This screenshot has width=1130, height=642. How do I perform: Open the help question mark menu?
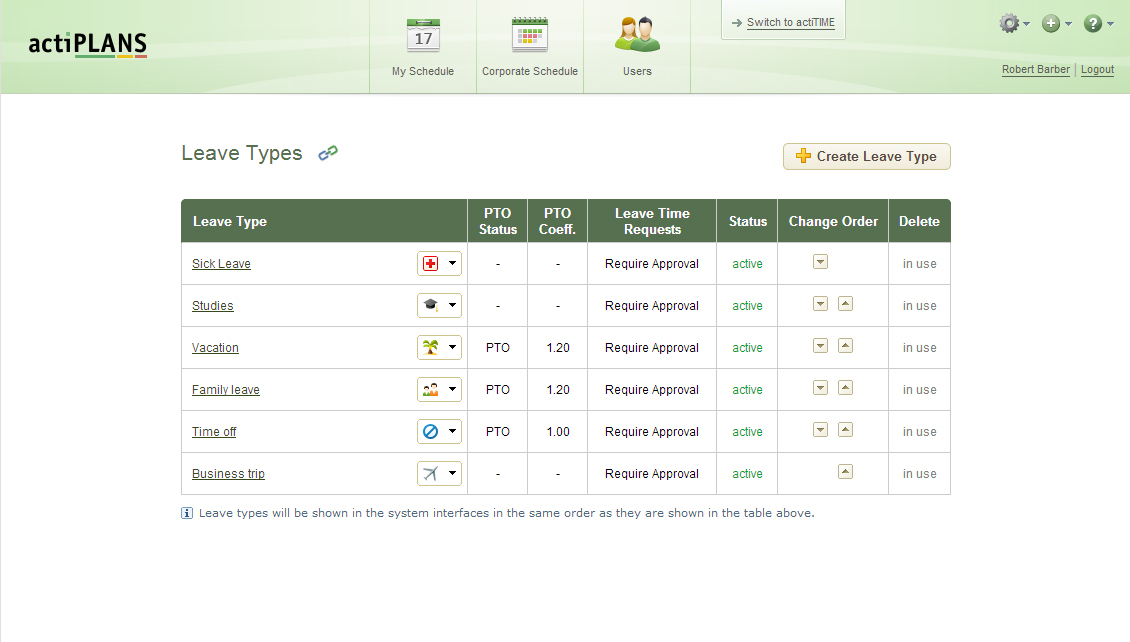pyautogui.click(x=1098, y=24)
